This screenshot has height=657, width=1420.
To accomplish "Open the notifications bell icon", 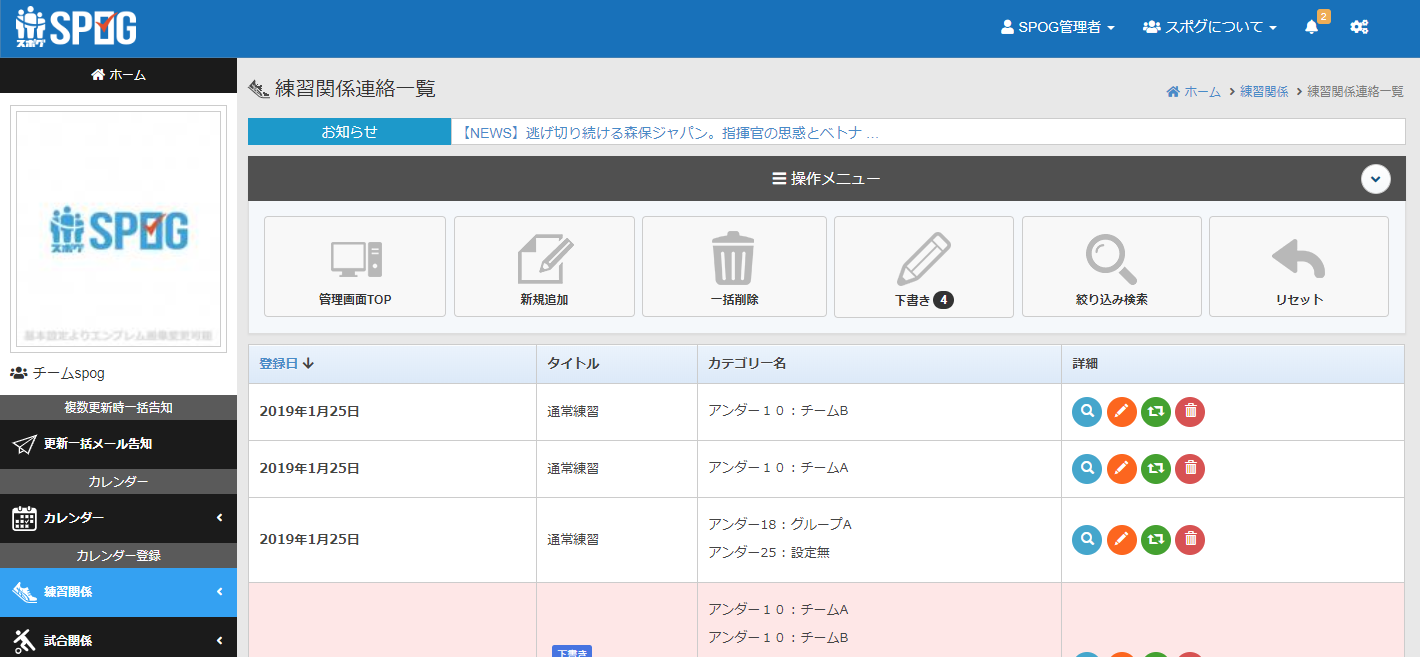I will 1312,28.
